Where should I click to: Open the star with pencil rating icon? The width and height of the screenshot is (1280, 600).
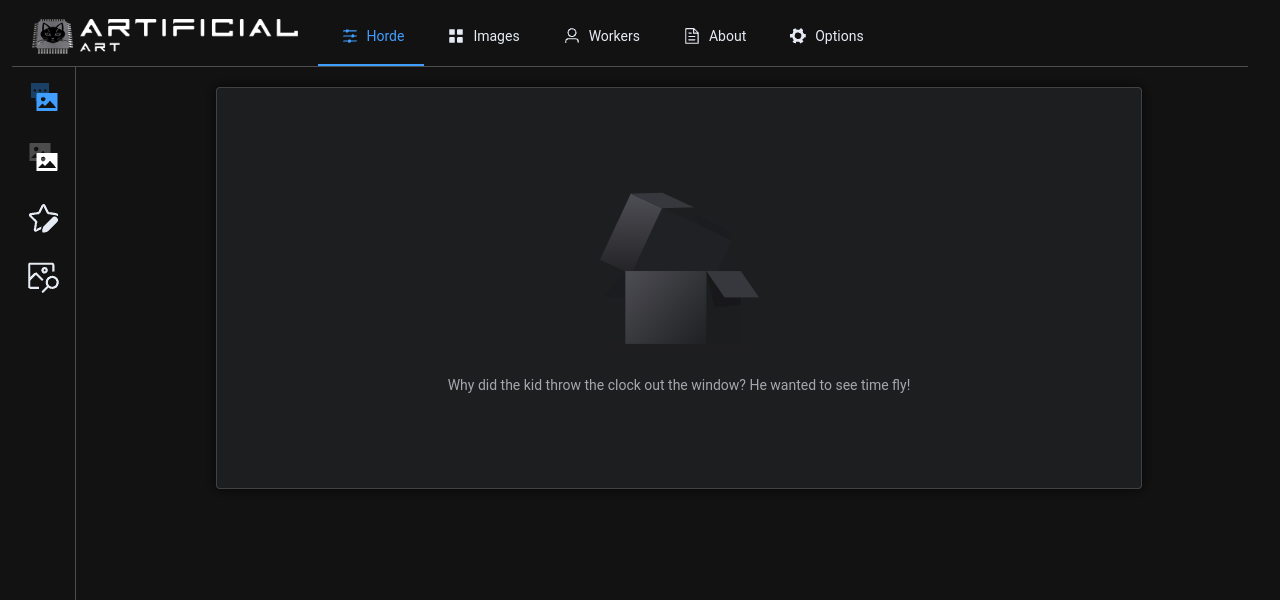pos(44,218)
